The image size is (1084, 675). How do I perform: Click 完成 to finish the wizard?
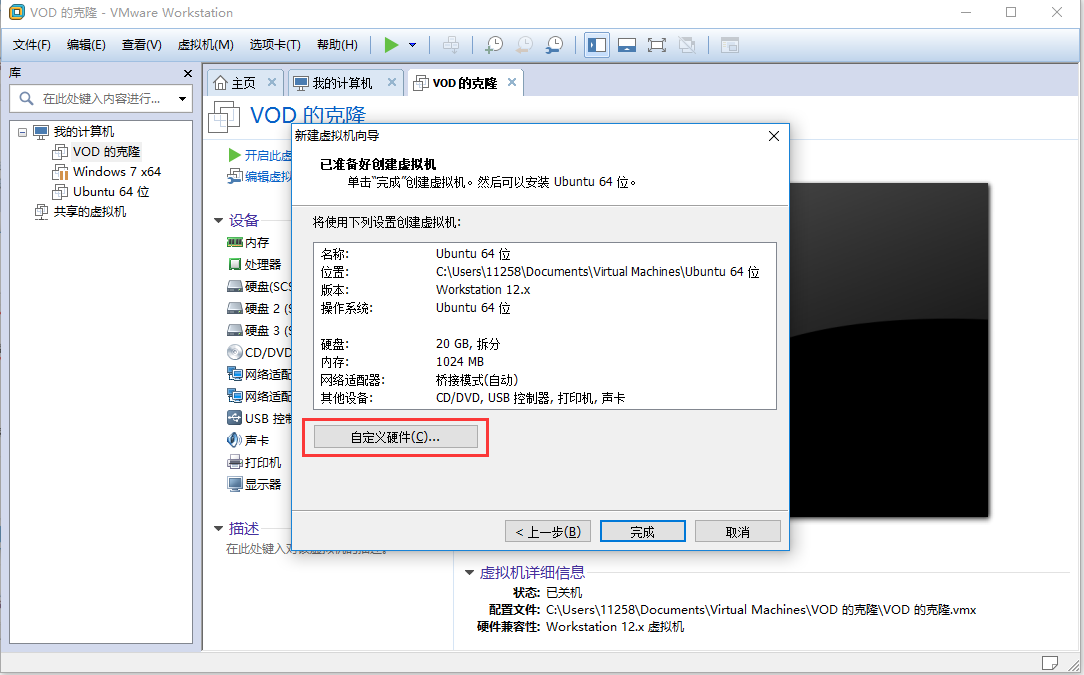pyautogui.click(x=642, y=532)
